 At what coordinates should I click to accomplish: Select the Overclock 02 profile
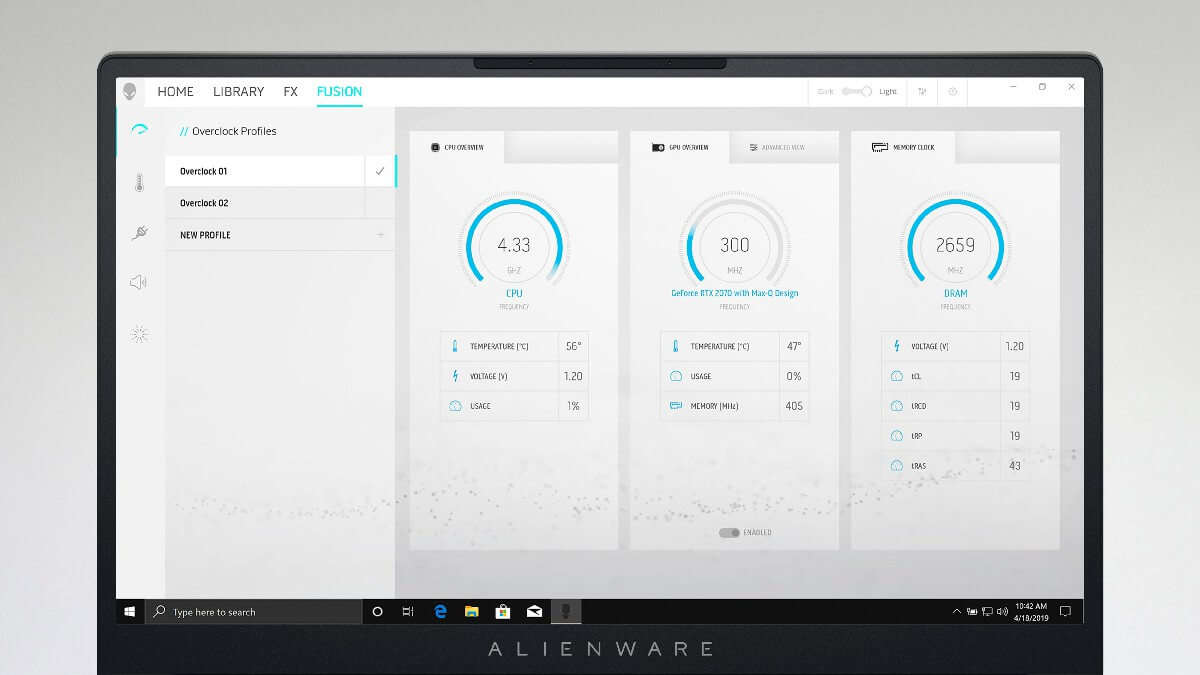pos(265,203)
